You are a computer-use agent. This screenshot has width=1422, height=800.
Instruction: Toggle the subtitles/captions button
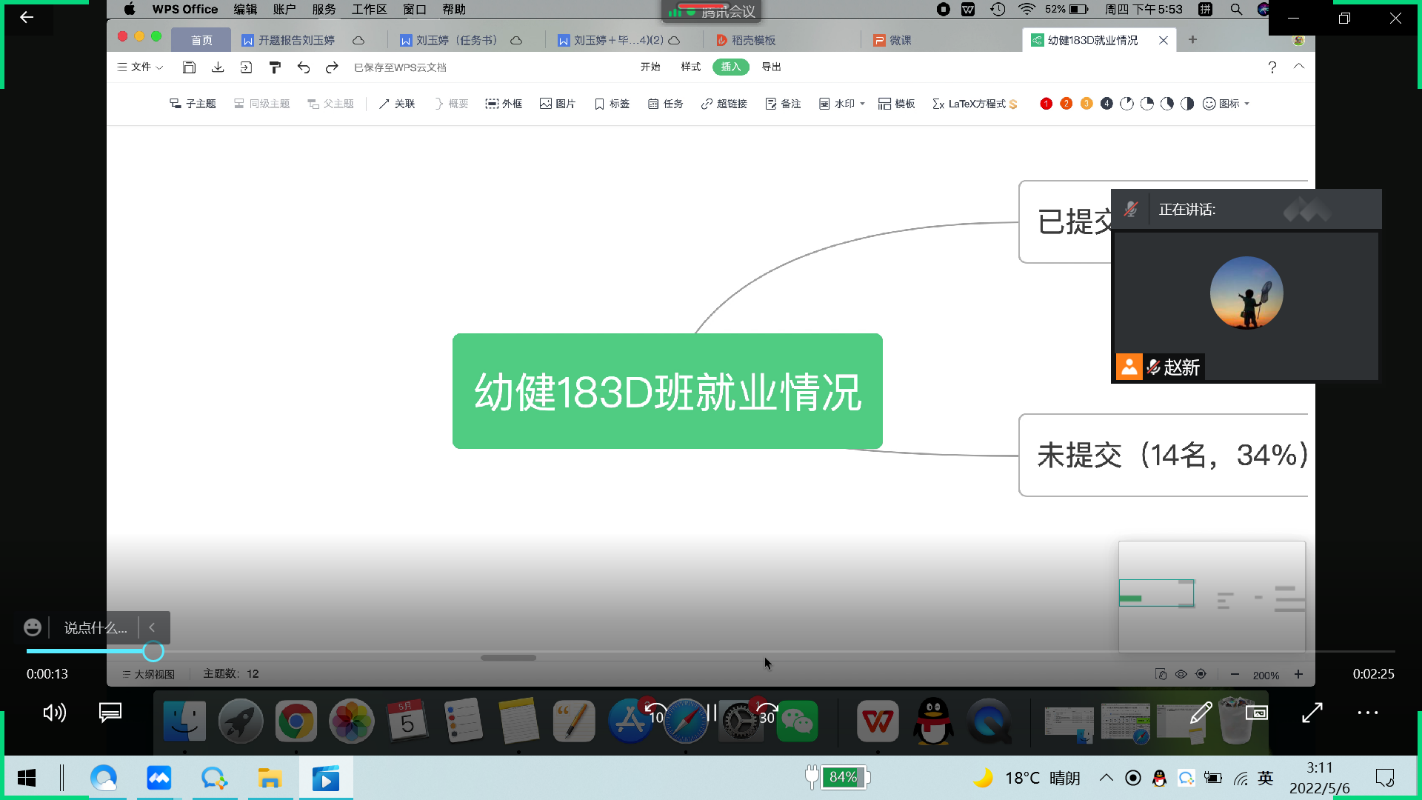tap(110, 713)
